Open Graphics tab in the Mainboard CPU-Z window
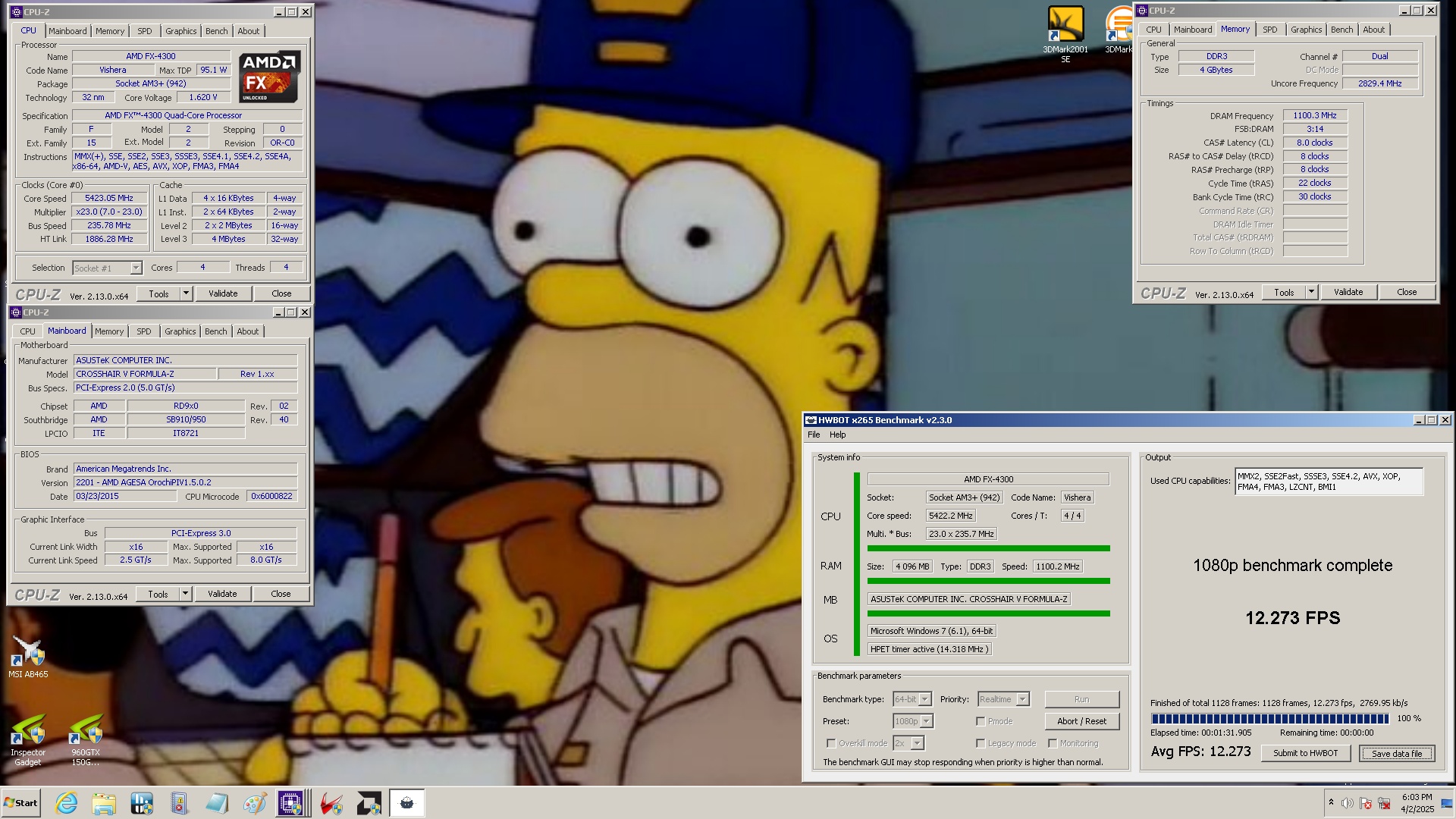This screenshot has width=1456, height=819. click(180, 331)
